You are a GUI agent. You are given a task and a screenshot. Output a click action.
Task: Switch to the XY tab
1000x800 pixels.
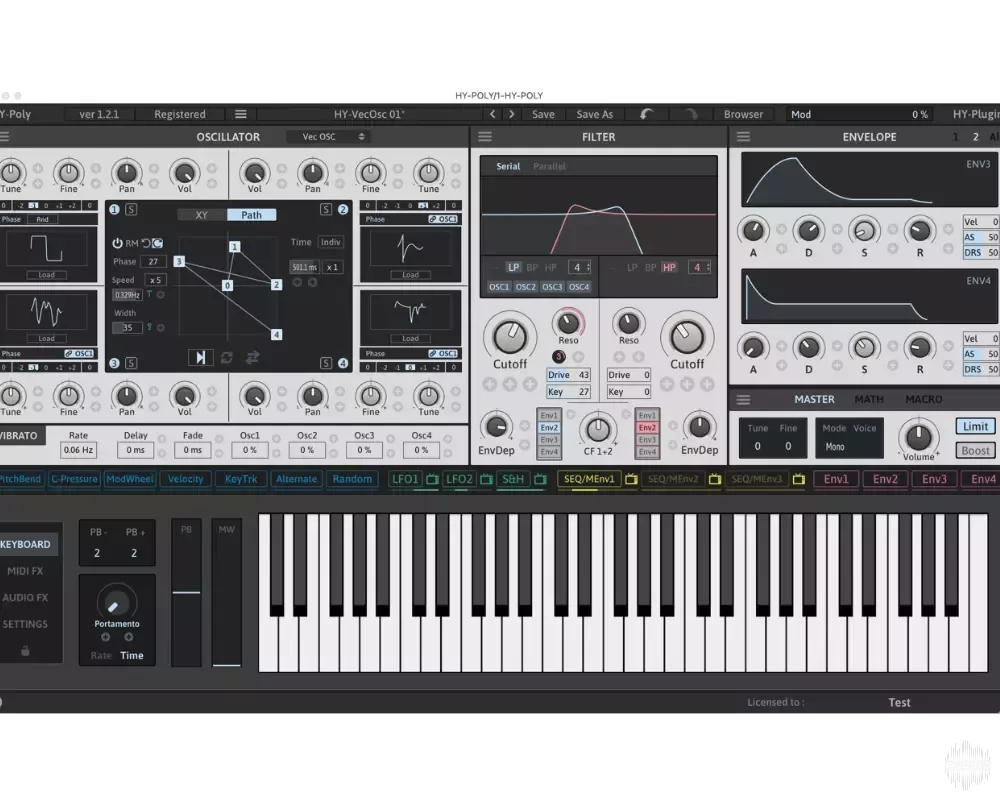click(202, 215)
